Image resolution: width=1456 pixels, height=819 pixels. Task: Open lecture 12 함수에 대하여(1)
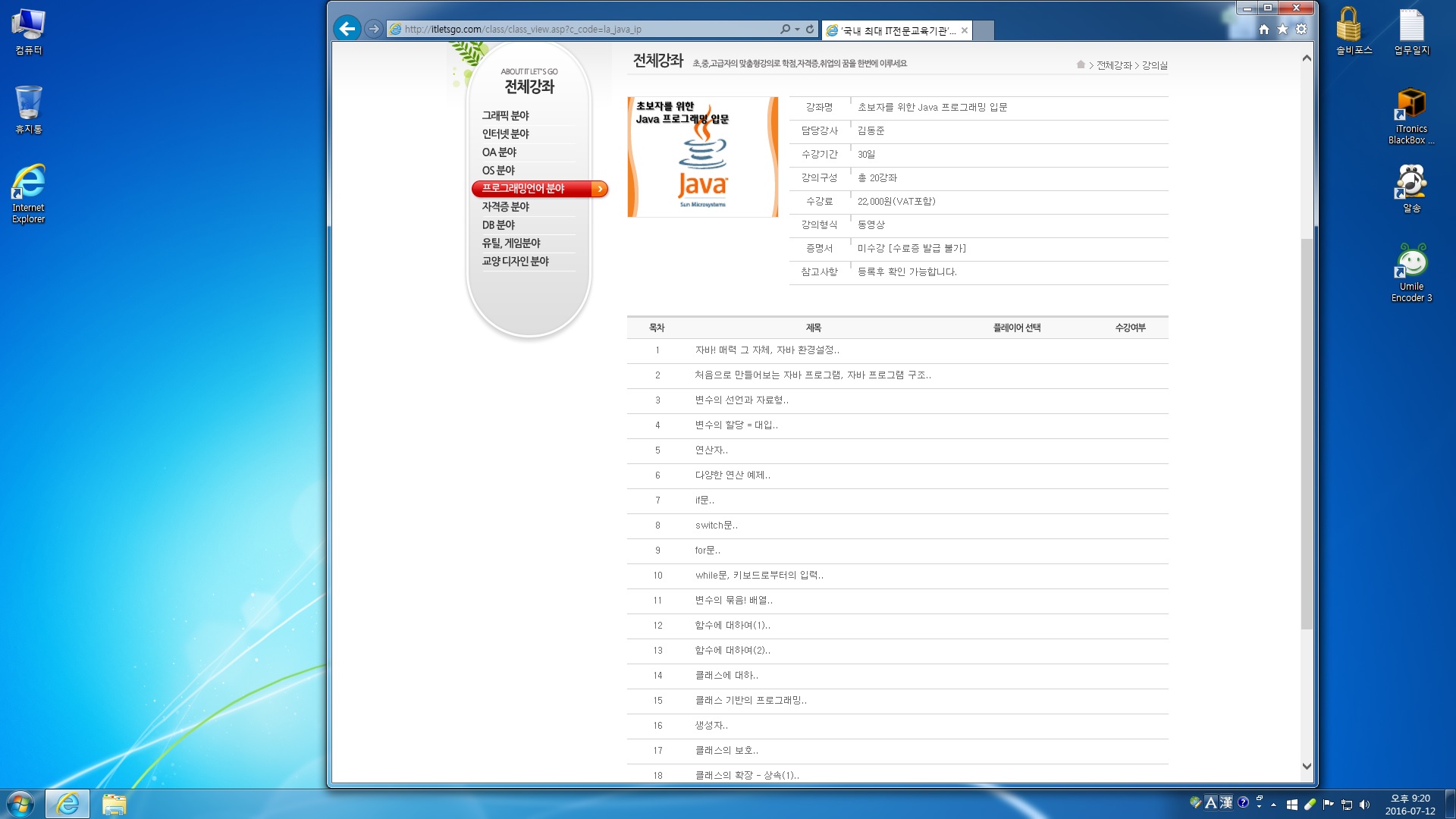tap(733, 625)
